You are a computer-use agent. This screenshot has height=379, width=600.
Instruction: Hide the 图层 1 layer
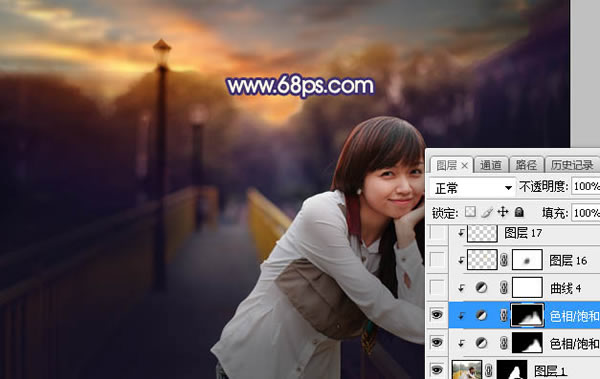437,370
